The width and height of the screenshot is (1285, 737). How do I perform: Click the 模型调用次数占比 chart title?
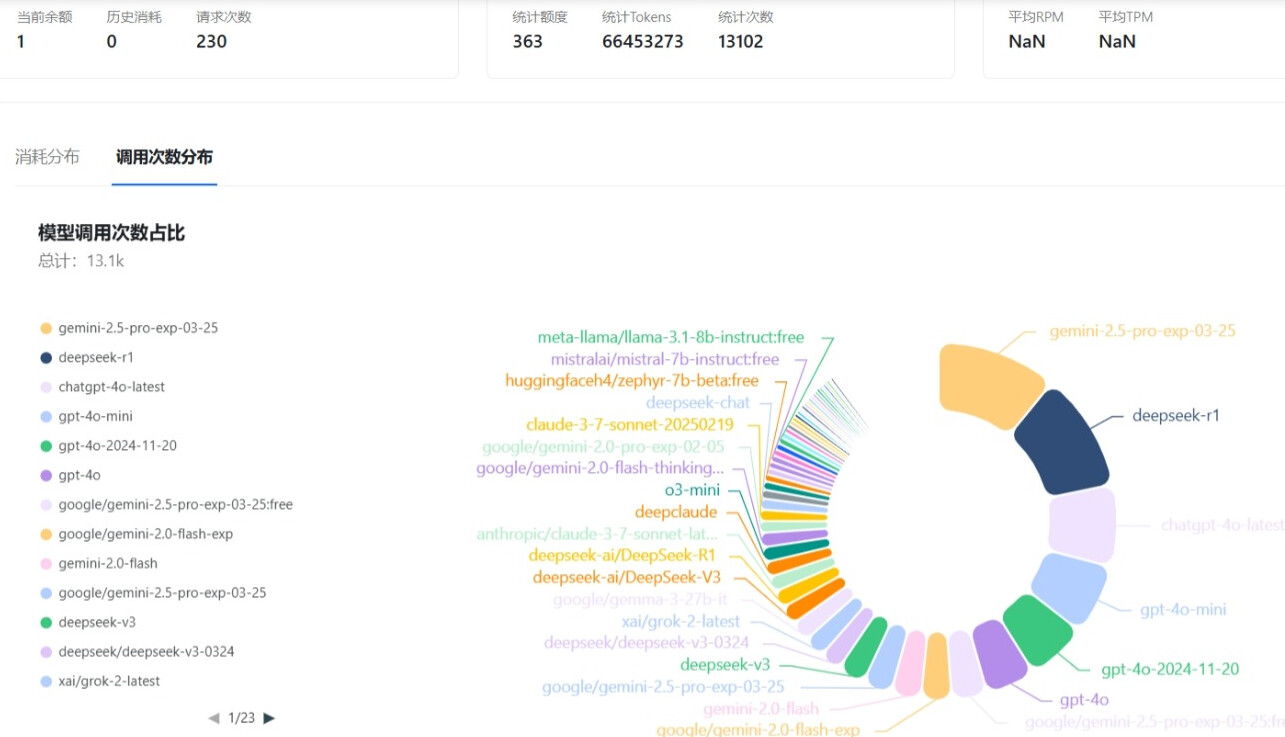111,233
